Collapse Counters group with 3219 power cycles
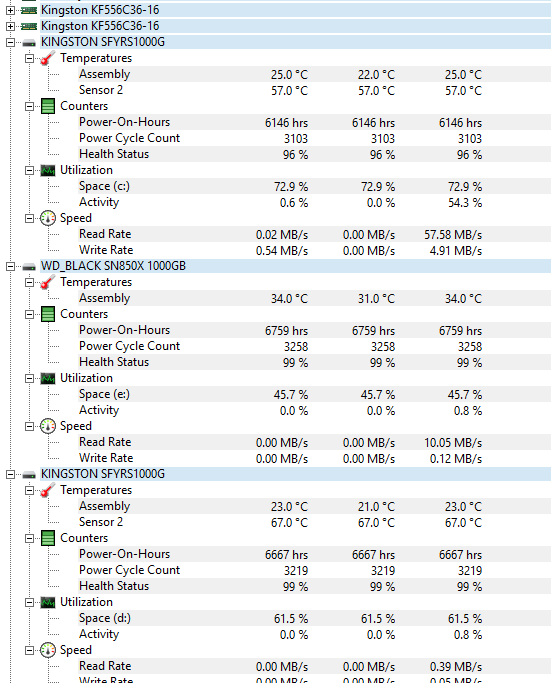The image size is (551, 683). click(29, 538)
